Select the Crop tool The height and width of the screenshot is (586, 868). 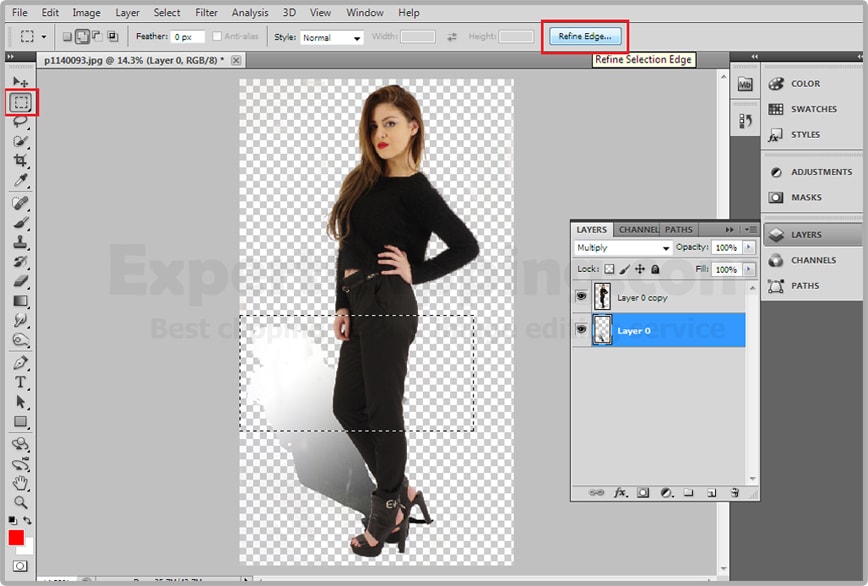[x=21, y=161]
